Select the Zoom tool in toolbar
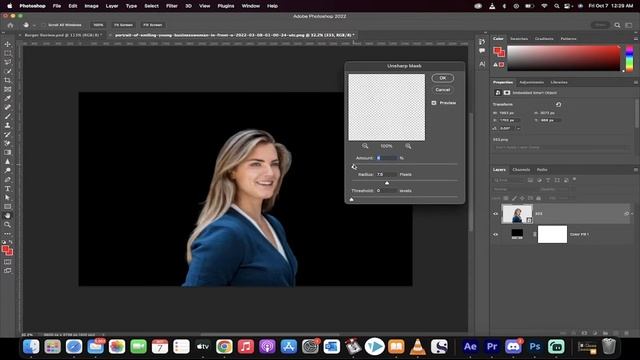The width and height of the screenshot is (640, 360). [x=7, y=224]
